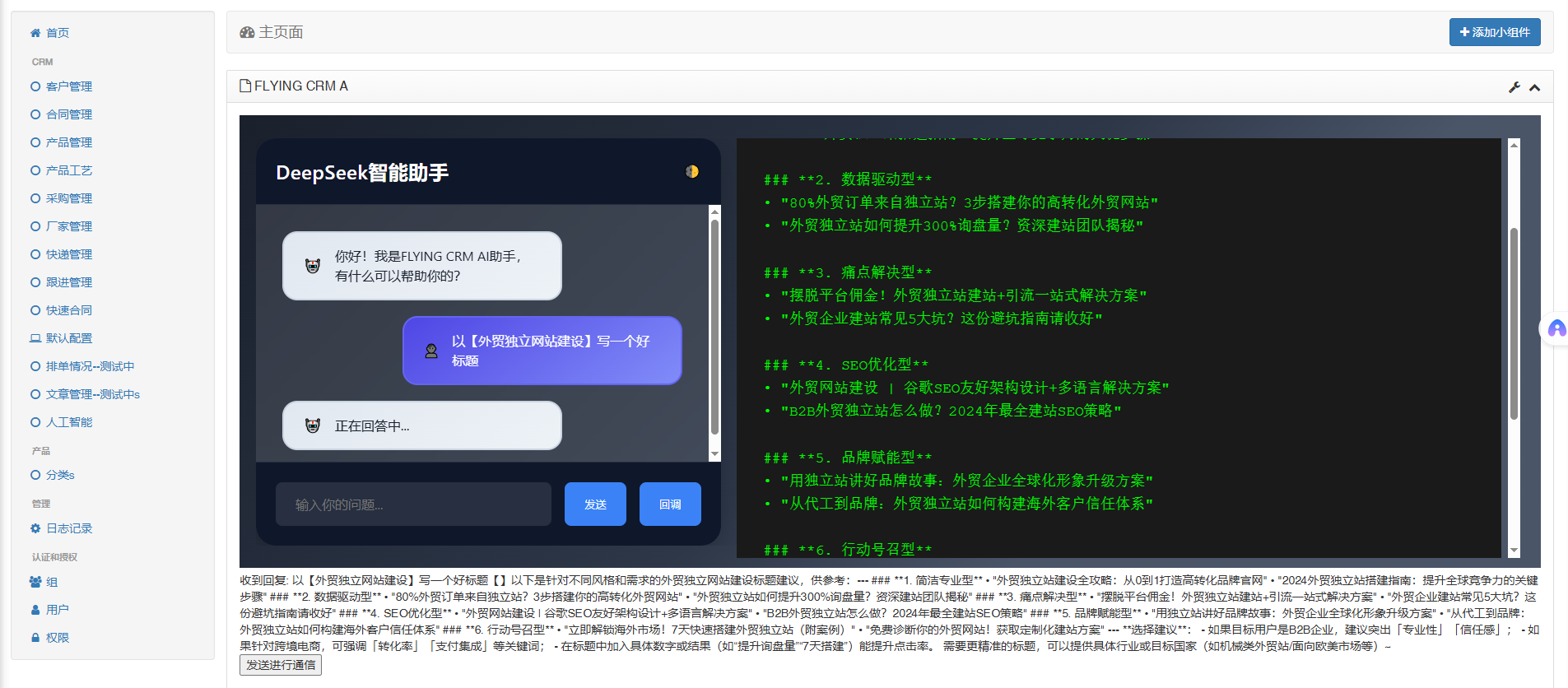Open the floating assistant avatar icon

1556,329
